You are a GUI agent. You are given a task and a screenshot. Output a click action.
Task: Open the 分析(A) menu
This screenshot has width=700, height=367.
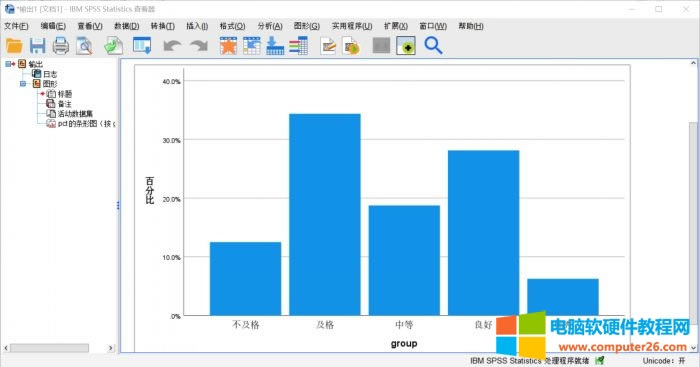(x=270, y=26)
